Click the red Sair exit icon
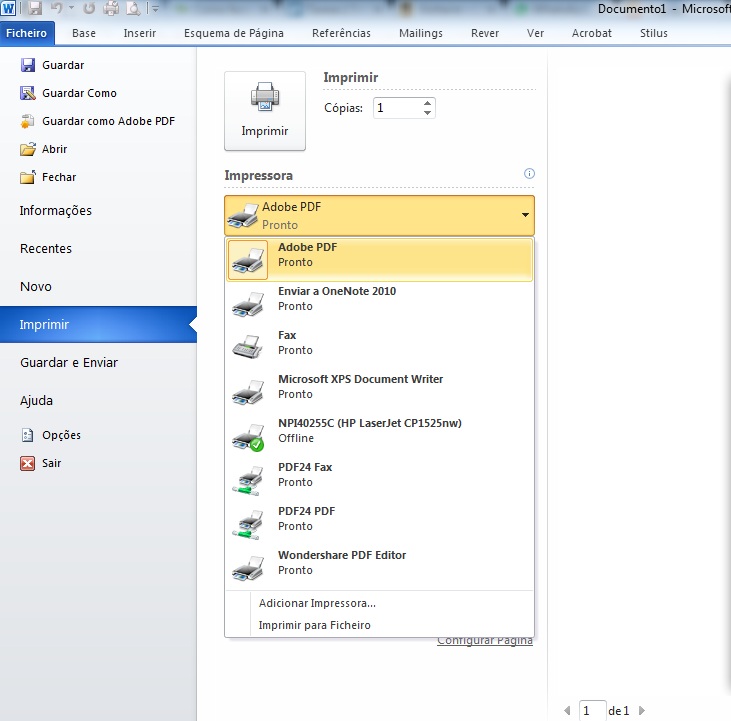 tap(28, 463)
